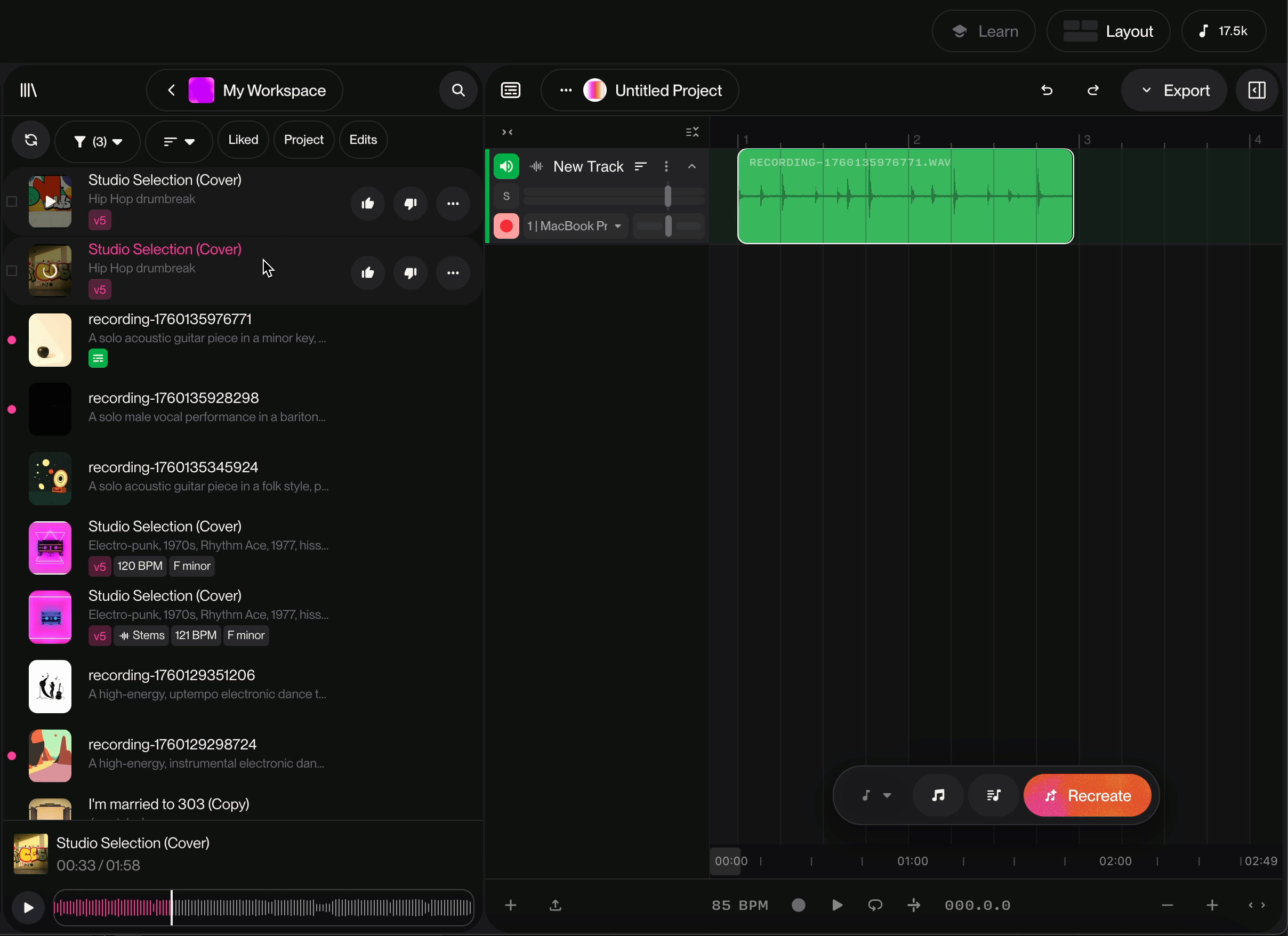
Task: Click the Export button
Action: pos(1174,90)
